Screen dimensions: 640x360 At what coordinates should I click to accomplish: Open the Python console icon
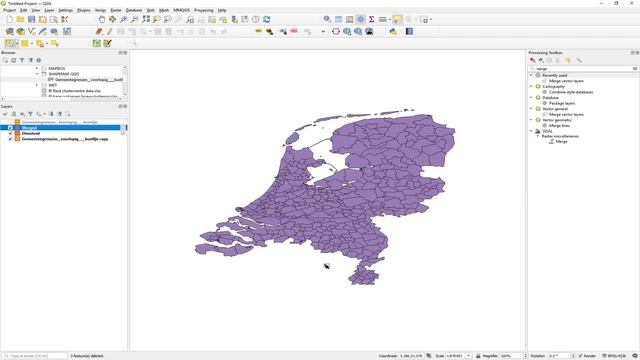click(x=393, y=31)
